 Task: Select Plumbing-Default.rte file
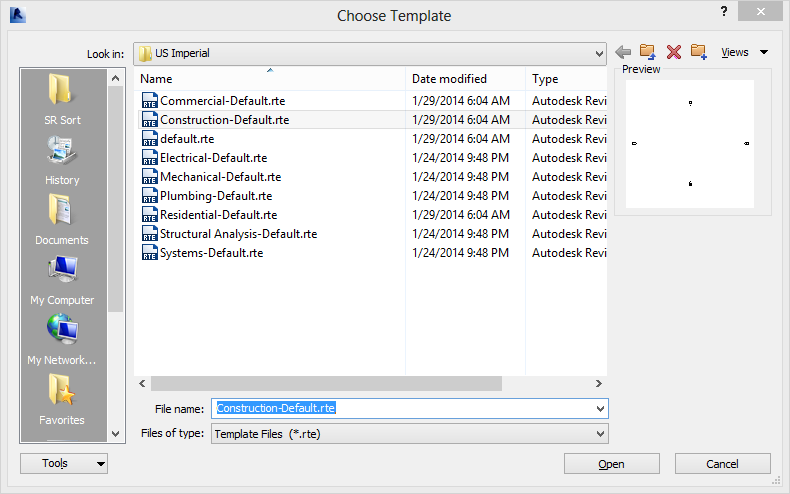tap(216, 196)
